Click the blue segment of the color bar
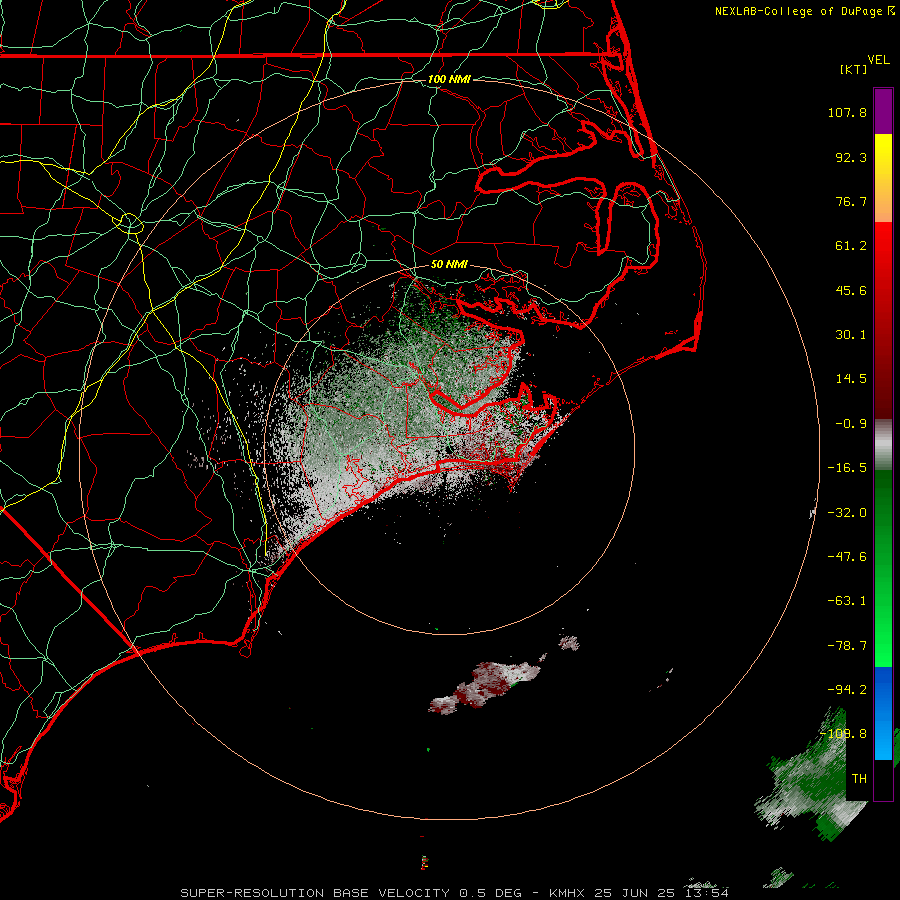 (x=883, y=713)
